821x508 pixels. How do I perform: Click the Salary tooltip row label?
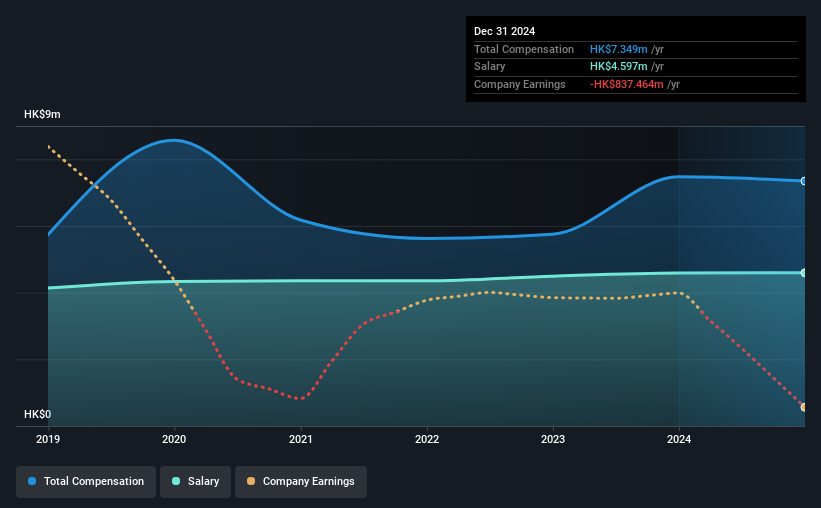490,67
